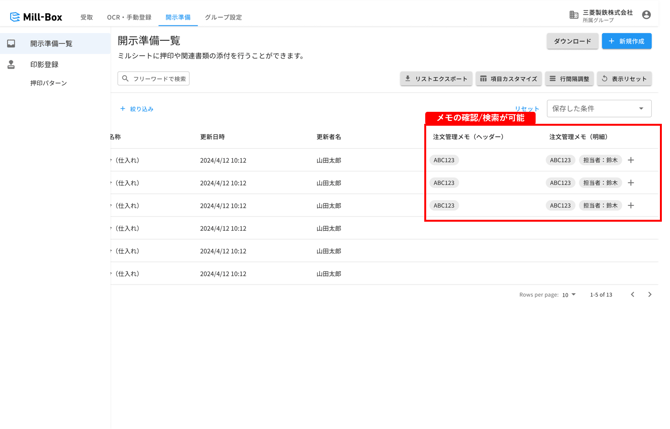Switch to the OCR・手動登録 tab

[129, 18]
